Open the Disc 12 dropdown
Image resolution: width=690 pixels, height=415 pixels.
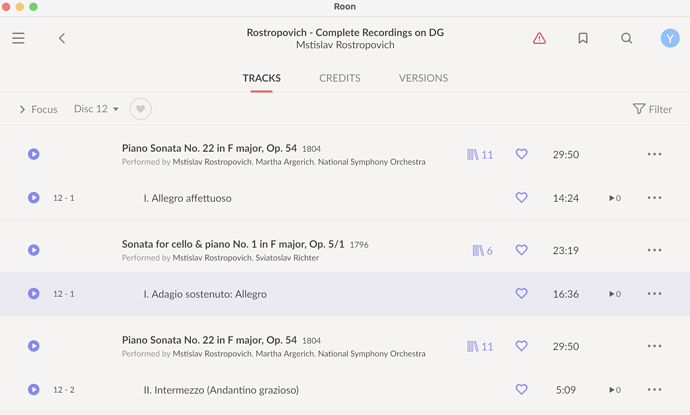point(96,109)
